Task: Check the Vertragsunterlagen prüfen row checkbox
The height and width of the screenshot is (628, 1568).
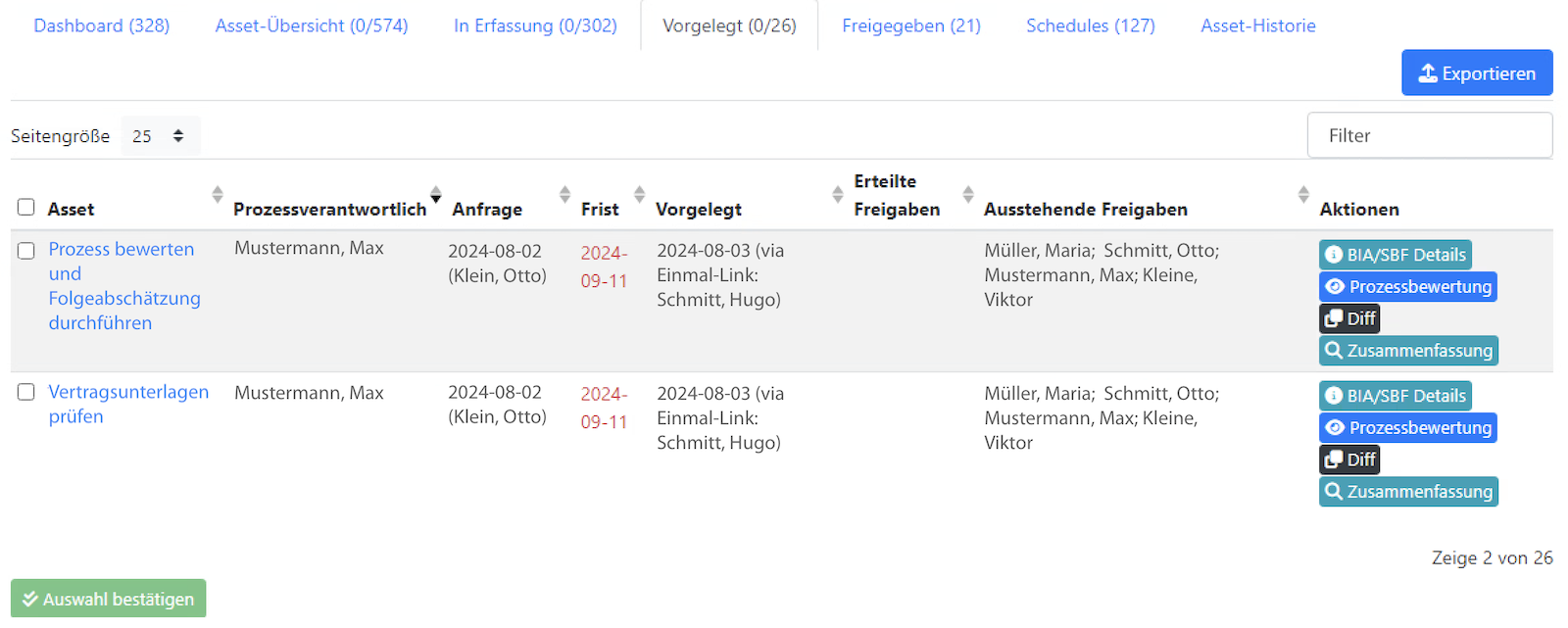Action: [26, 392]
